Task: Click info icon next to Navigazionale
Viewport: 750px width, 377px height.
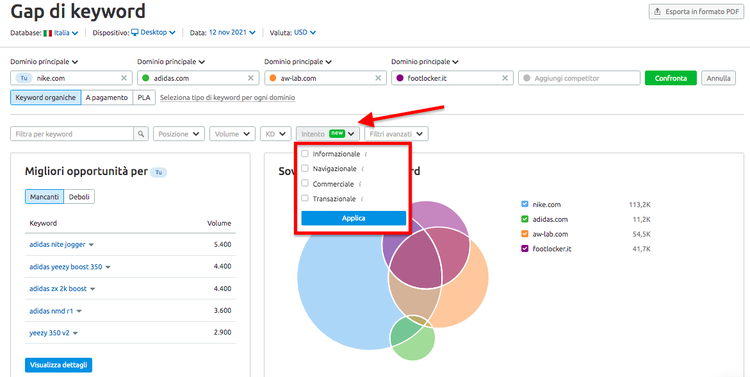Action: pos(362,169)
